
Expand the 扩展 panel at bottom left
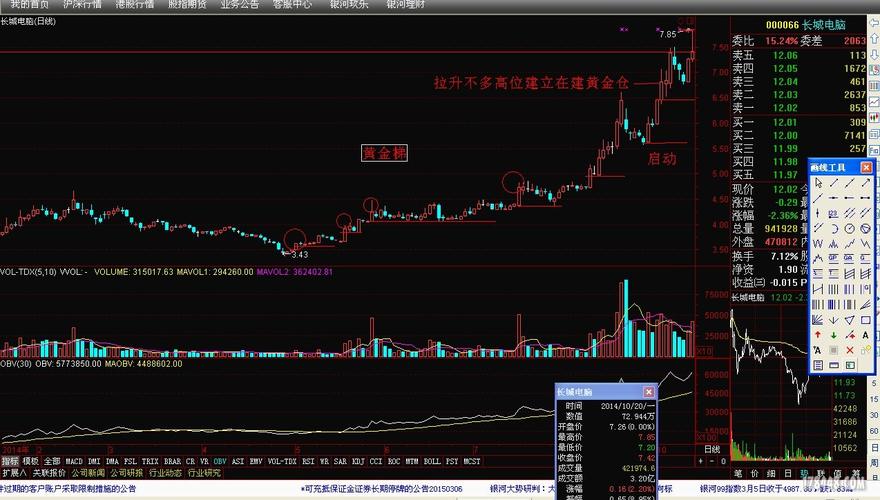(x=14, y=473)
